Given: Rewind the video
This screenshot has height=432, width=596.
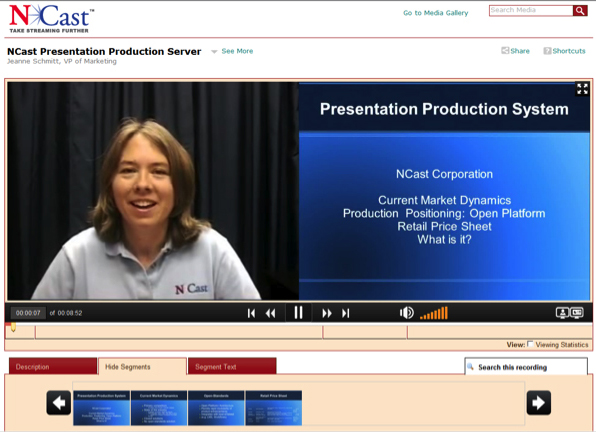Looking at the screenshot, I should (x=271, y=313).
